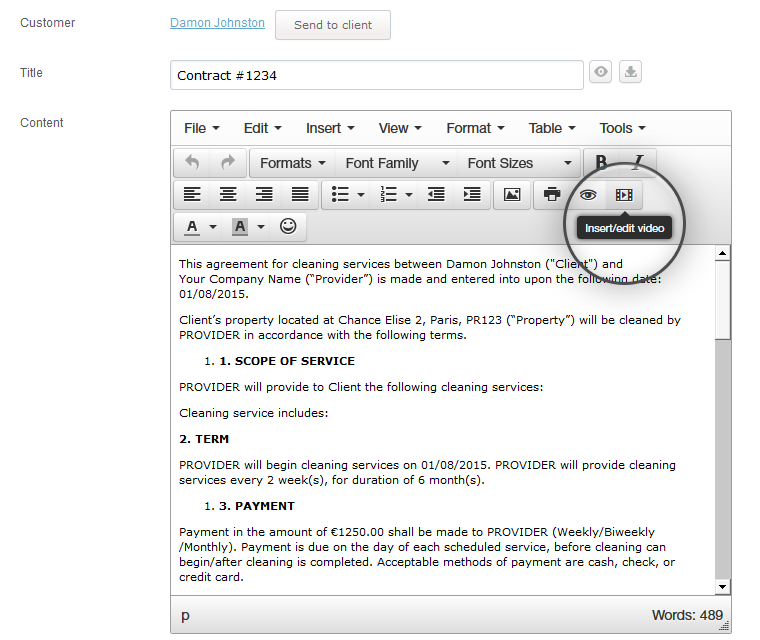Open Damon Johnston customer link
The image size is (760, 640).
217,23
